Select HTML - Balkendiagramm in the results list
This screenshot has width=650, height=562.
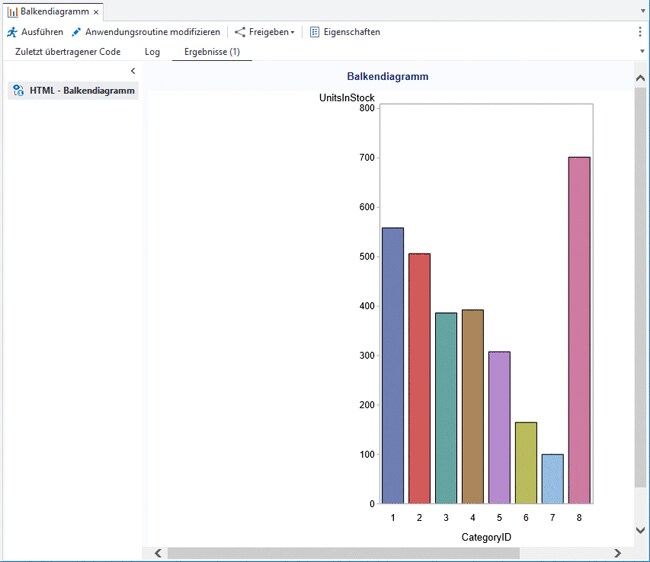click(82, 91)
